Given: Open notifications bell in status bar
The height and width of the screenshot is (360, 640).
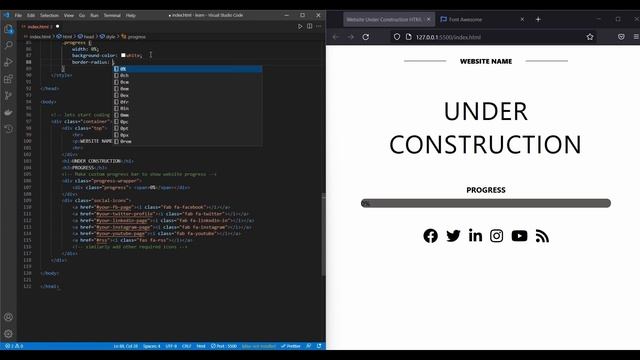Looking at the screenshot, I should tap(319, 346).
